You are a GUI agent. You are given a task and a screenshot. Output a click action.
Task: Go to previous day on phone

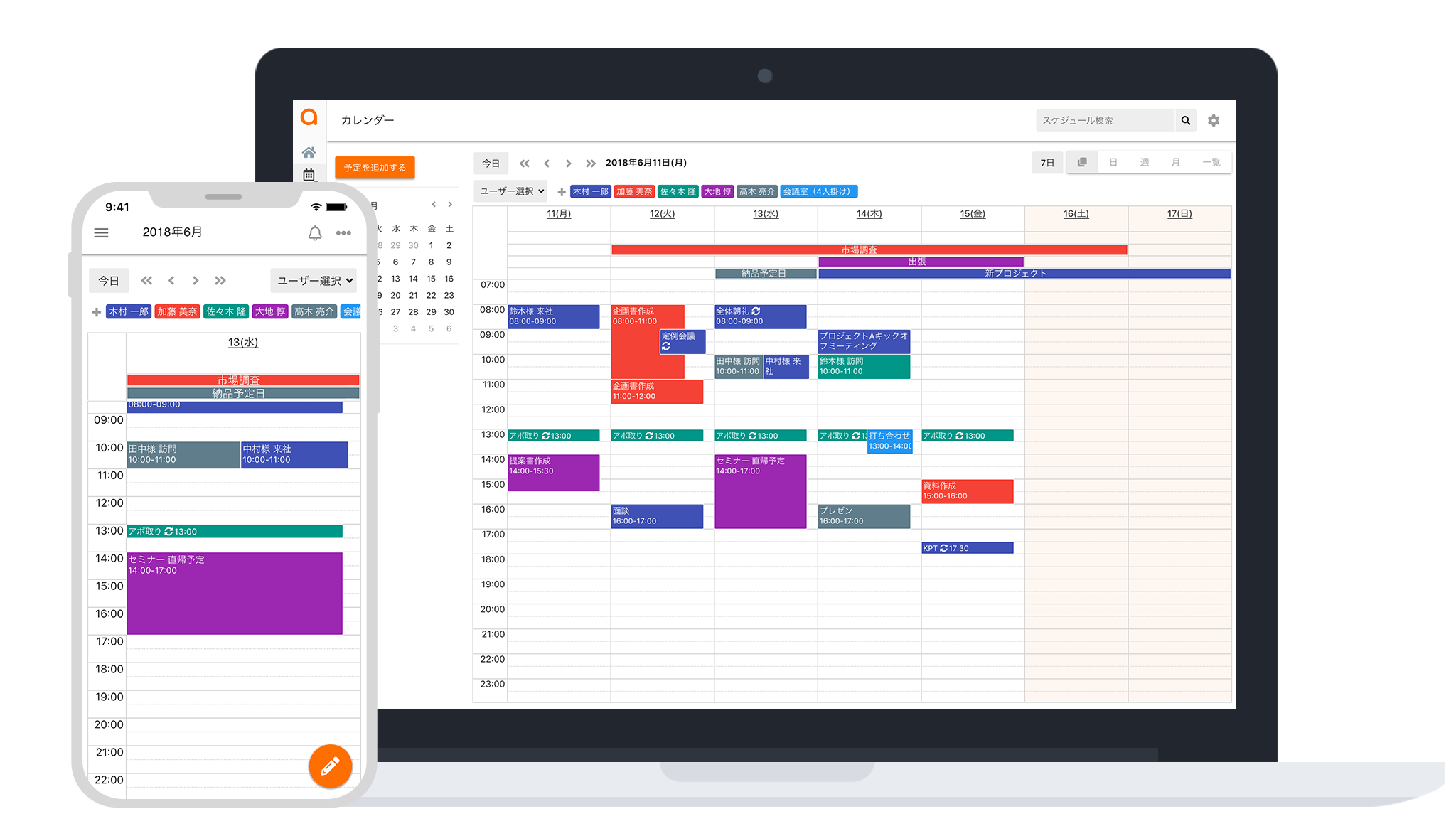[171, 280]
